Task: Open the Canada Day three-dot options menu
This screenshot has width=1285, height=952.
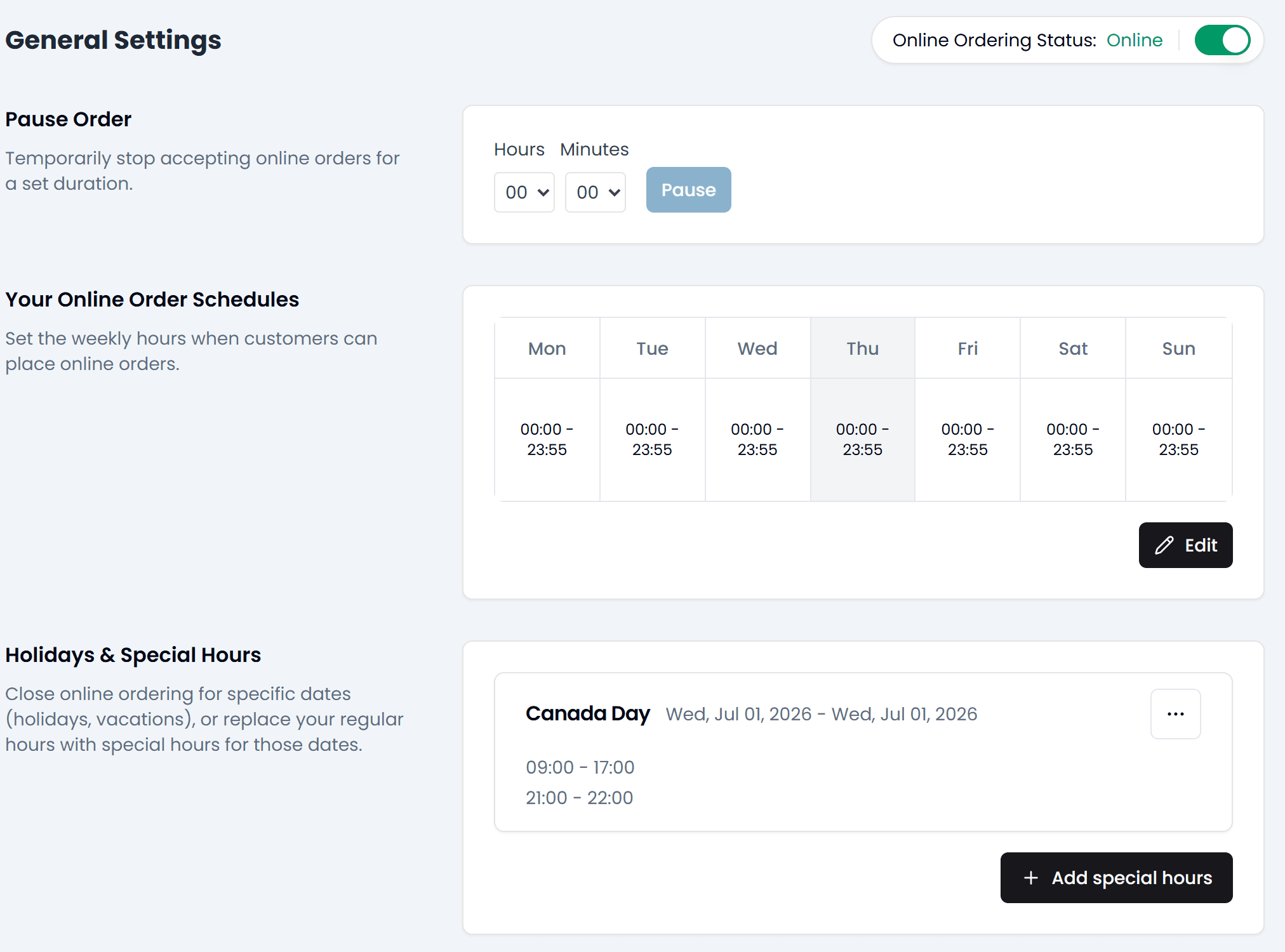Action: point(1176,714)
